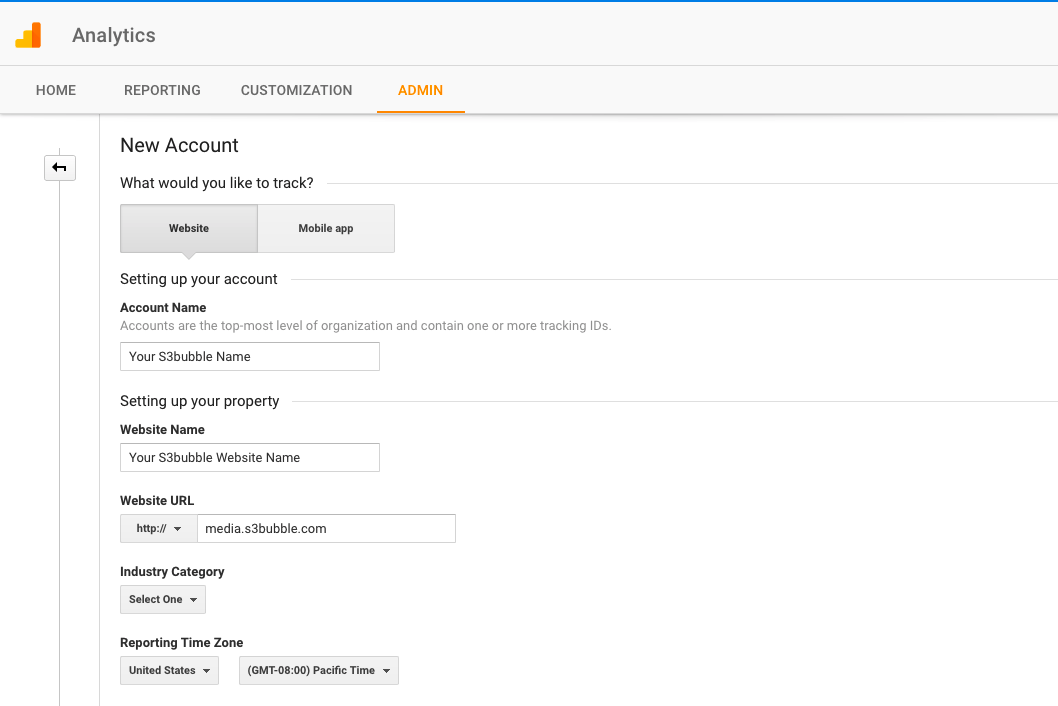Click the Website URL label

pos(157,500)
